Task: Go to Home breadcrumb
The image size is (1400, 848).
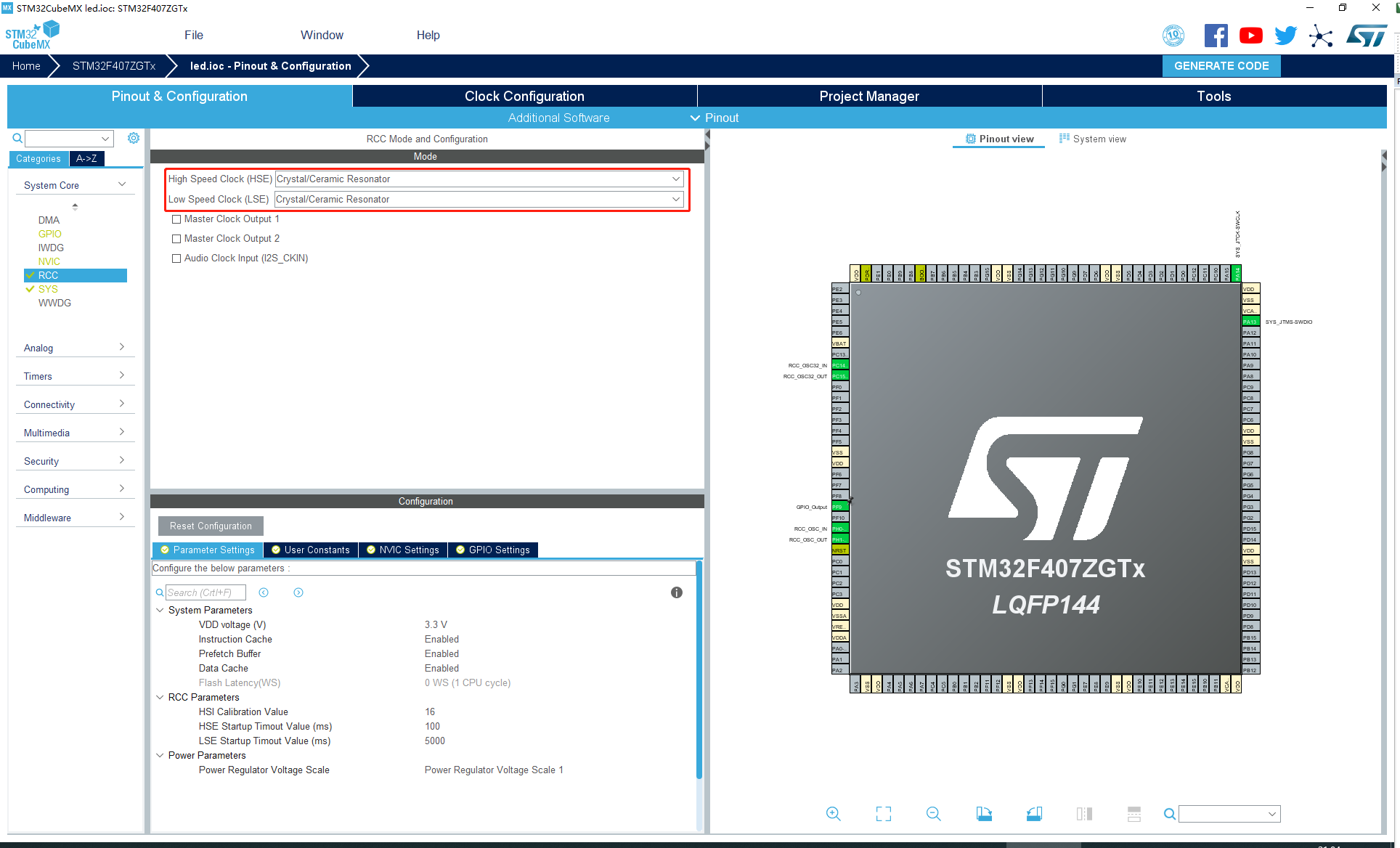Action: [26, 66]
